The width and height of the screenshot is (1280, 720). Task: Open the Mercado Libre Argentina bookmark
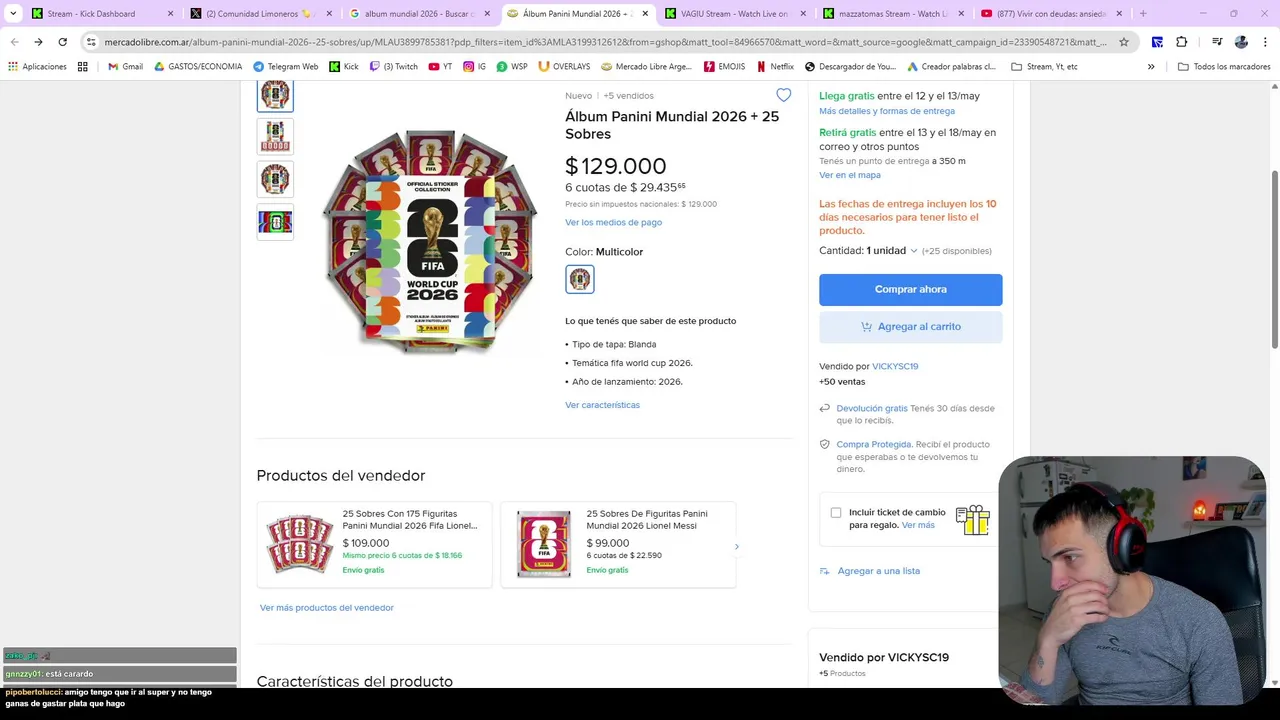pyautogui.click(x=647, y=66)
